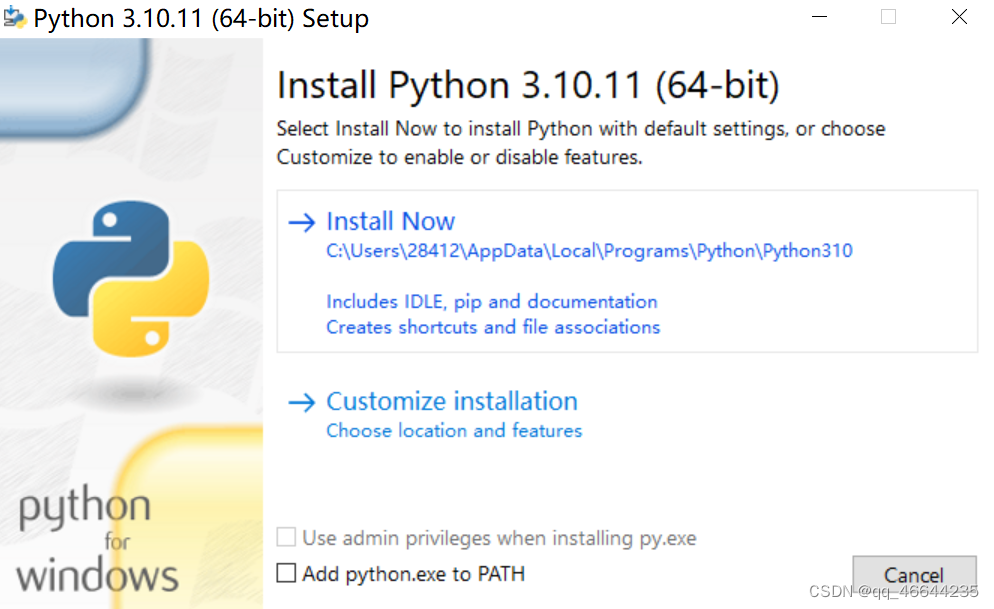The width and height of the screenshot is (994, 609).
Task: Click Creates shortcuts and file associations text
Action: [x=492, y=327]
